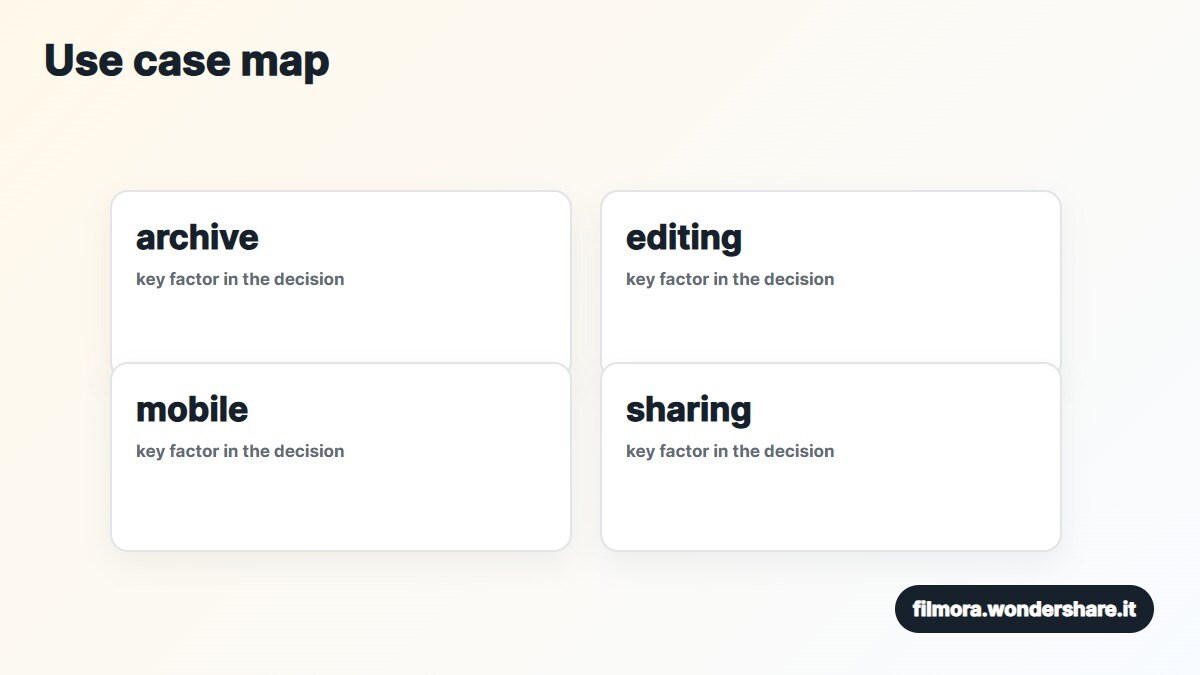This screenshot has height=675, width=1200.
Task: Click the "editing" card title
Action: [684, 238]
